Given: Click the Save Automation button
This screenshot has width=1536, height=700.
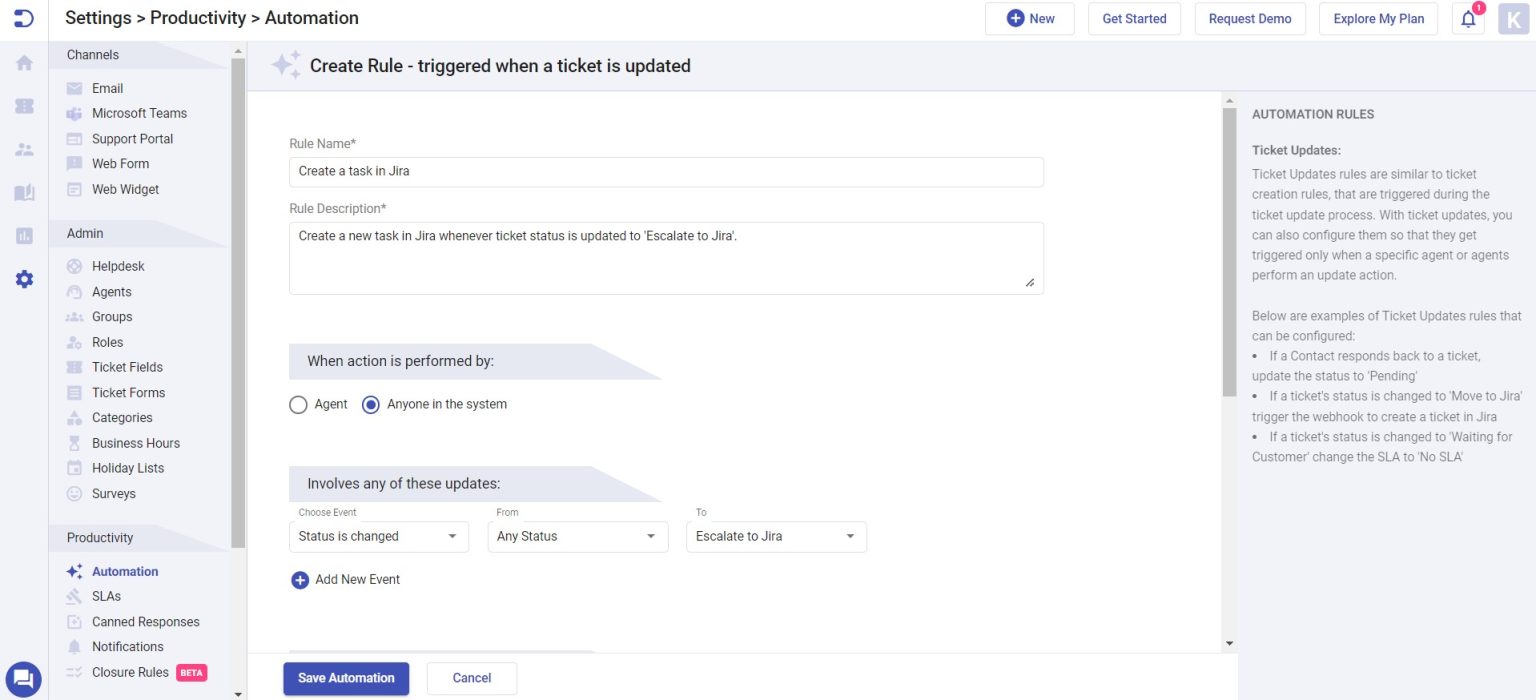Looking at the screenshot, I should pos(346,677).
